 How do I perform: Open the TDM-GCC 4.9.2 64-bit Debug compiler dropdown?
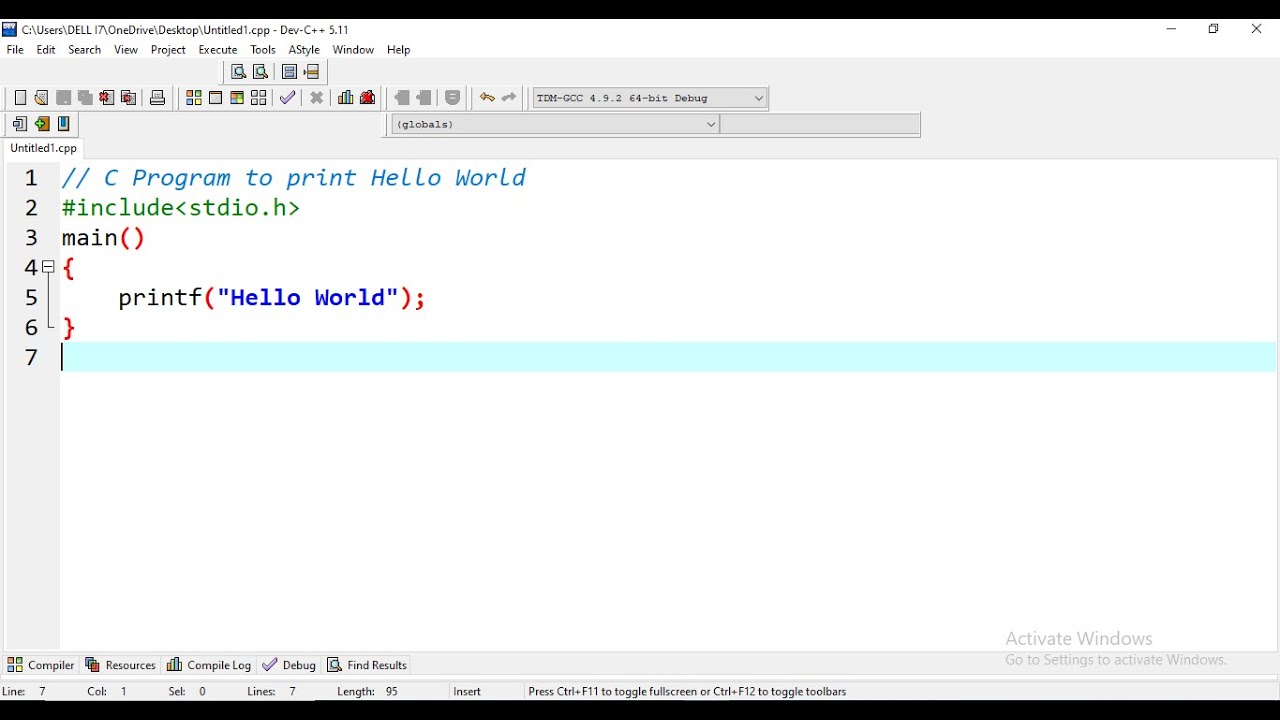[650, 98]
